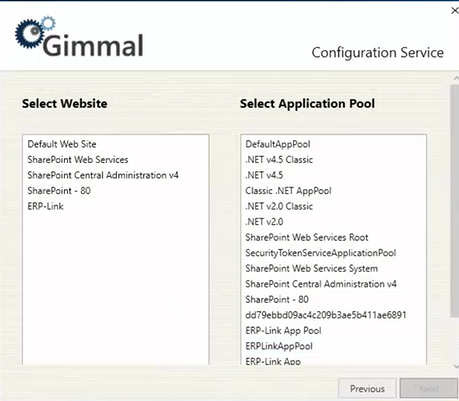This screenshot has width=459, height=401.
Task: Select .NET v4.5 Classic application pool
Action: (279, 160)
